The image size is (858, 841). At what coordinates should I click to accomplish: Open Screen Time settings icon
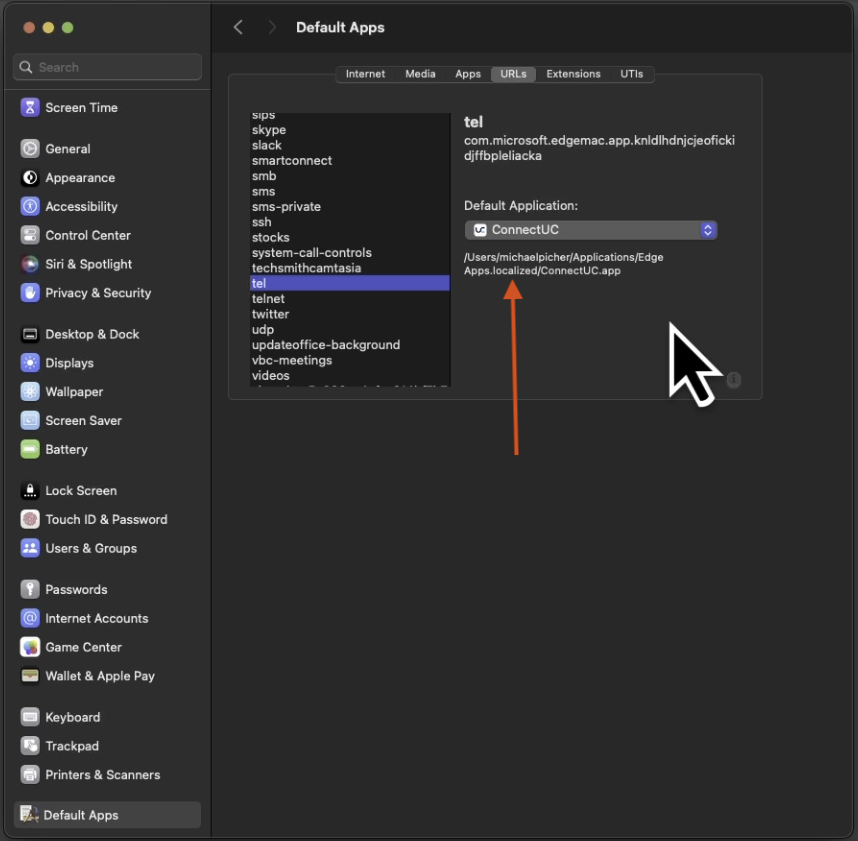point(30,108)
